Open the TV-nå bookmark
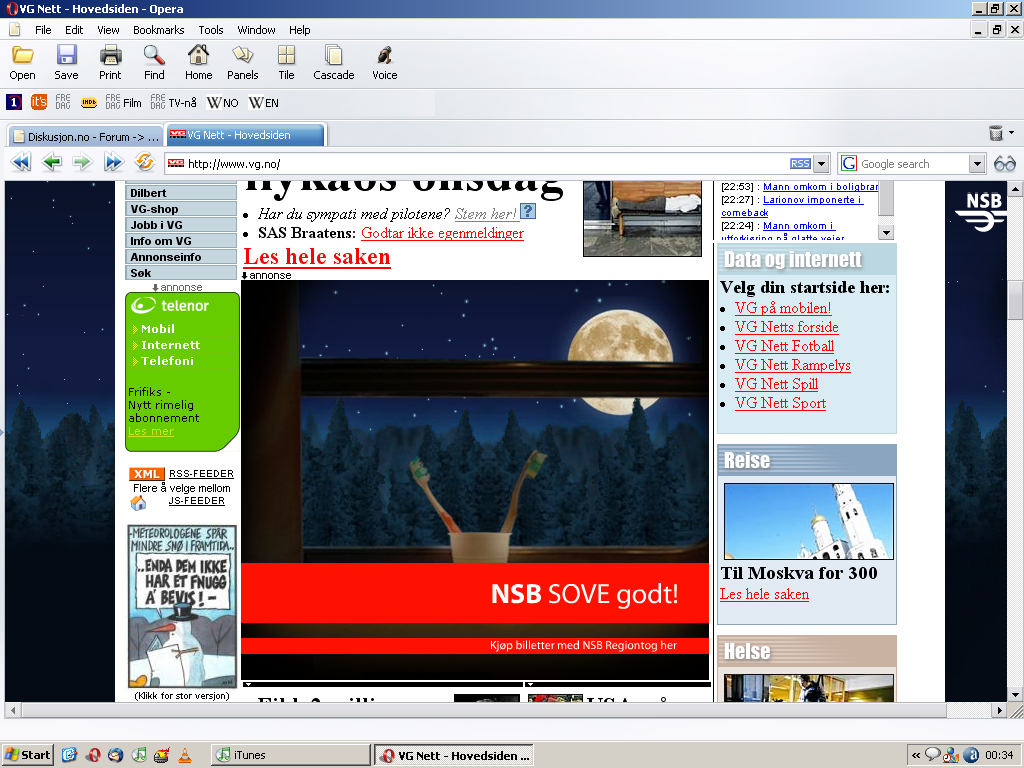This screenshot has width=1024, height=768. pyautogui.click(x=173, y=103)
